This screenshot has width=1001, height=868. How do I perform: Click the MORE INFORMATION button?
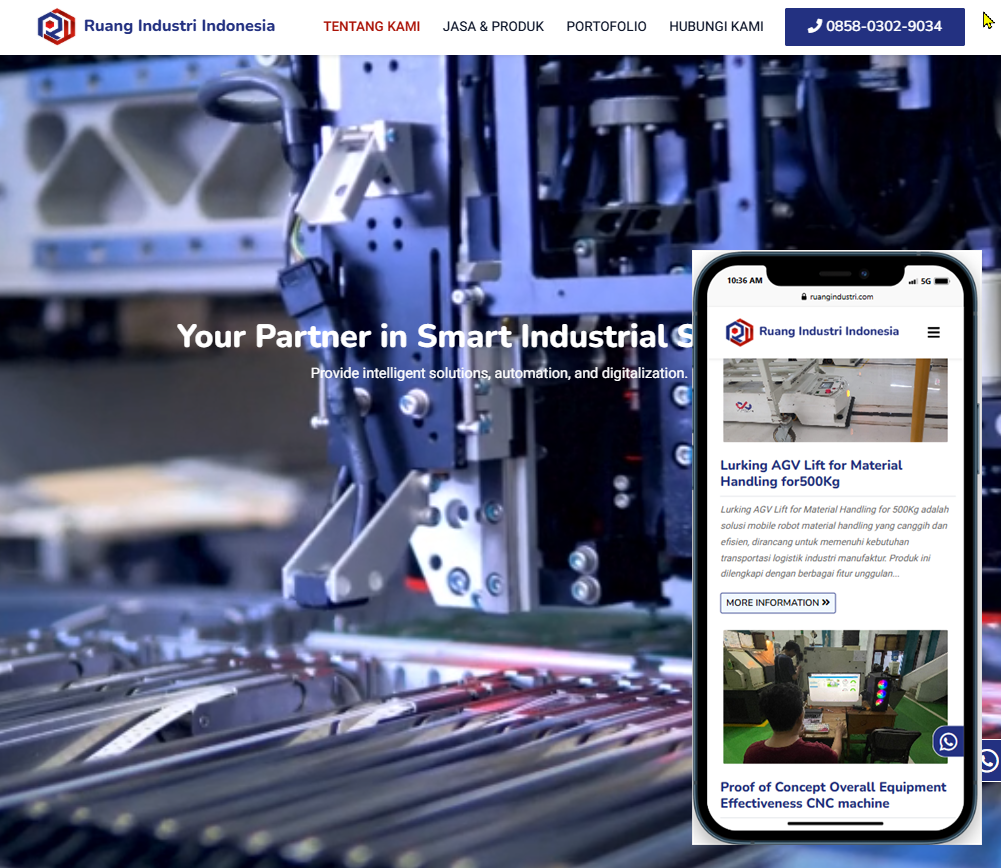point(778,603)
